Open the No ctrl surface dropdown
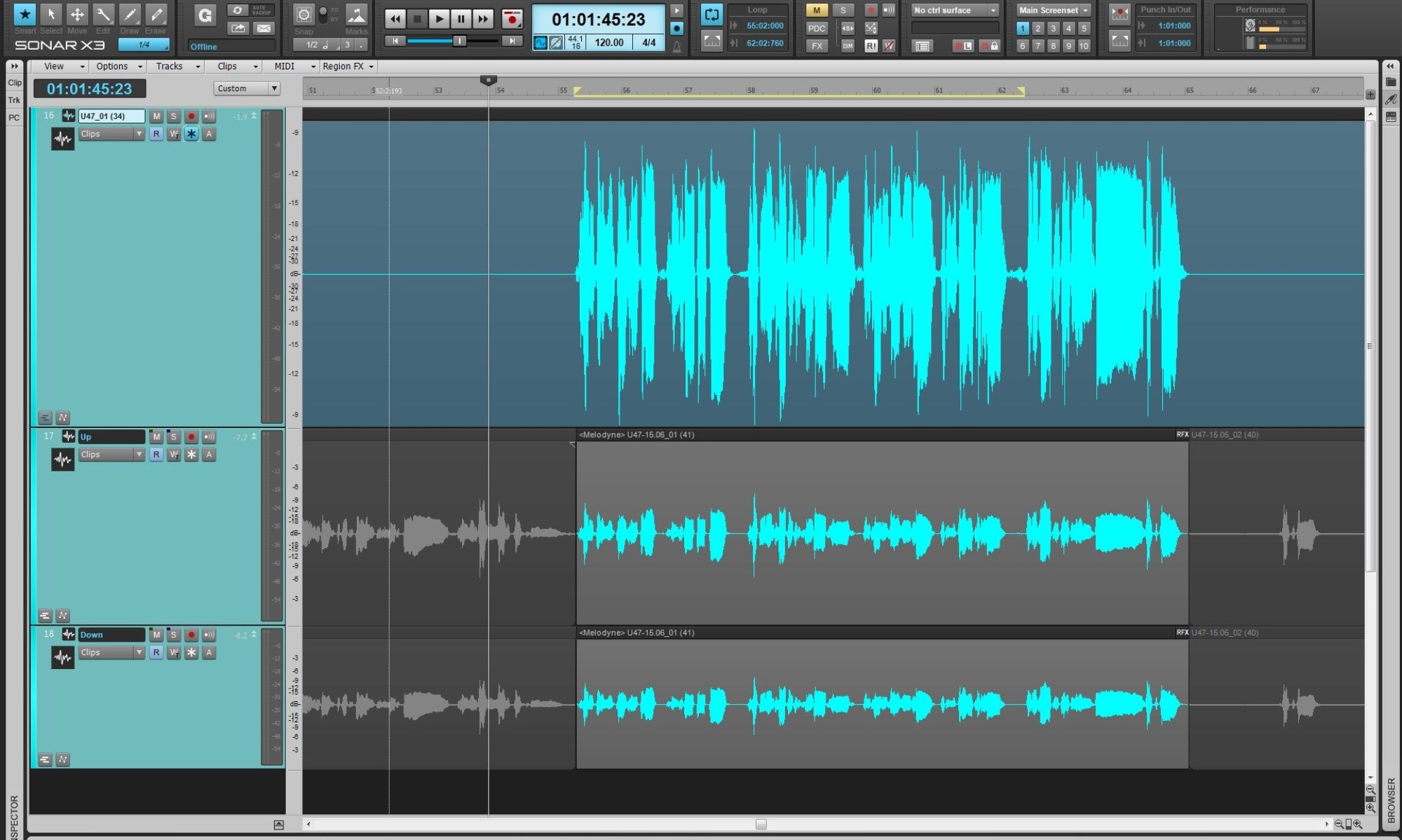Viewport: 1402px width, 840px height. click(955, 11)
